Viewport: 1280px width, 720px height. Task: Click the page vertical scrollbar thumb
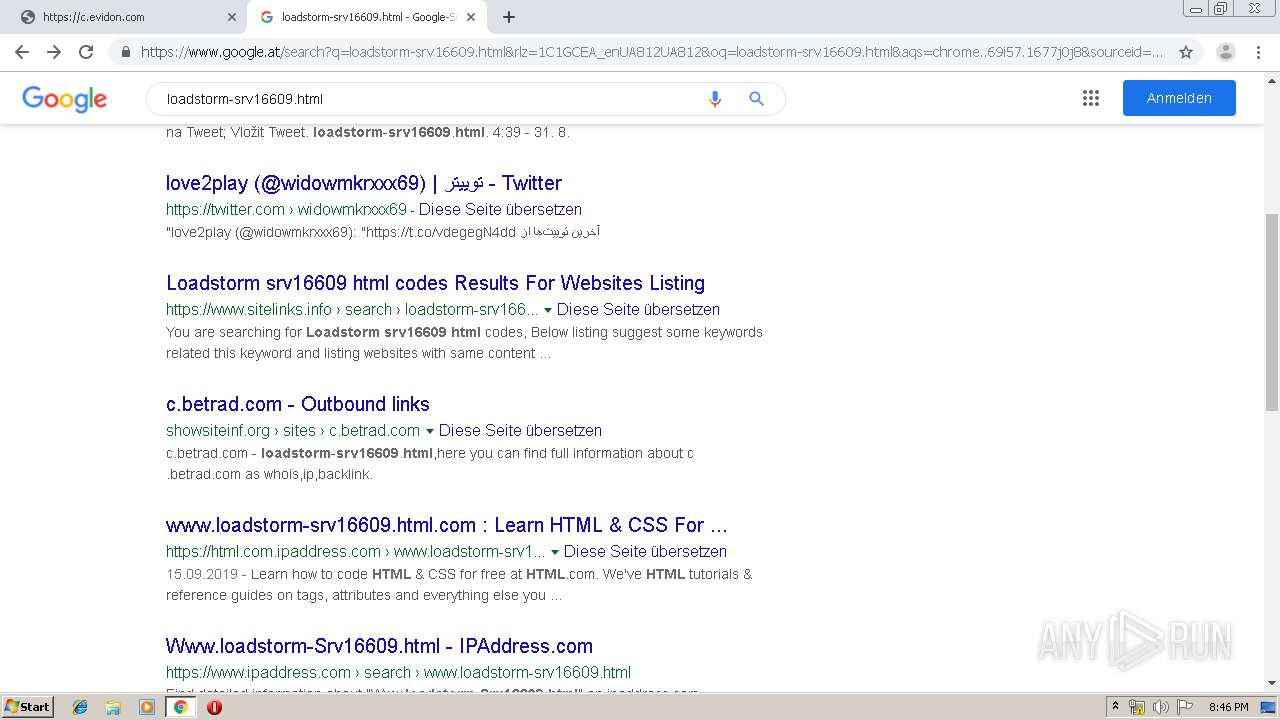[1271, 312]
